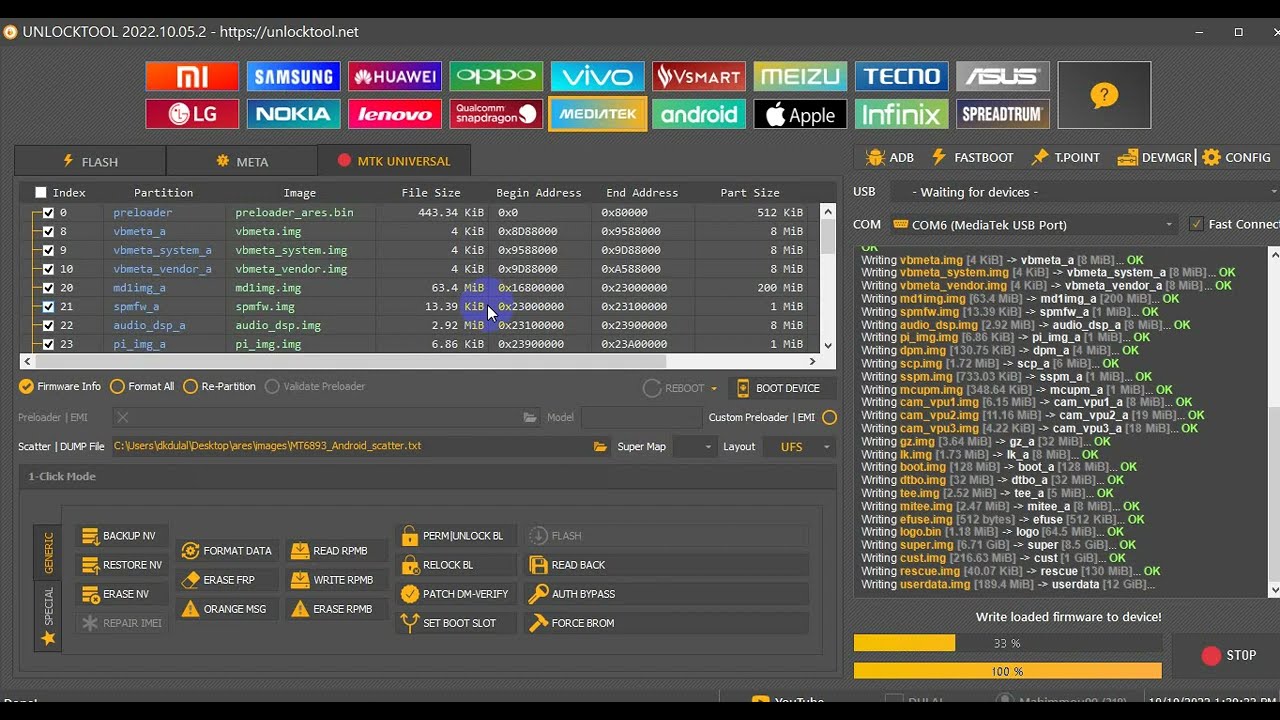
Task: Click the STOP button
Action: [1229, 656]
